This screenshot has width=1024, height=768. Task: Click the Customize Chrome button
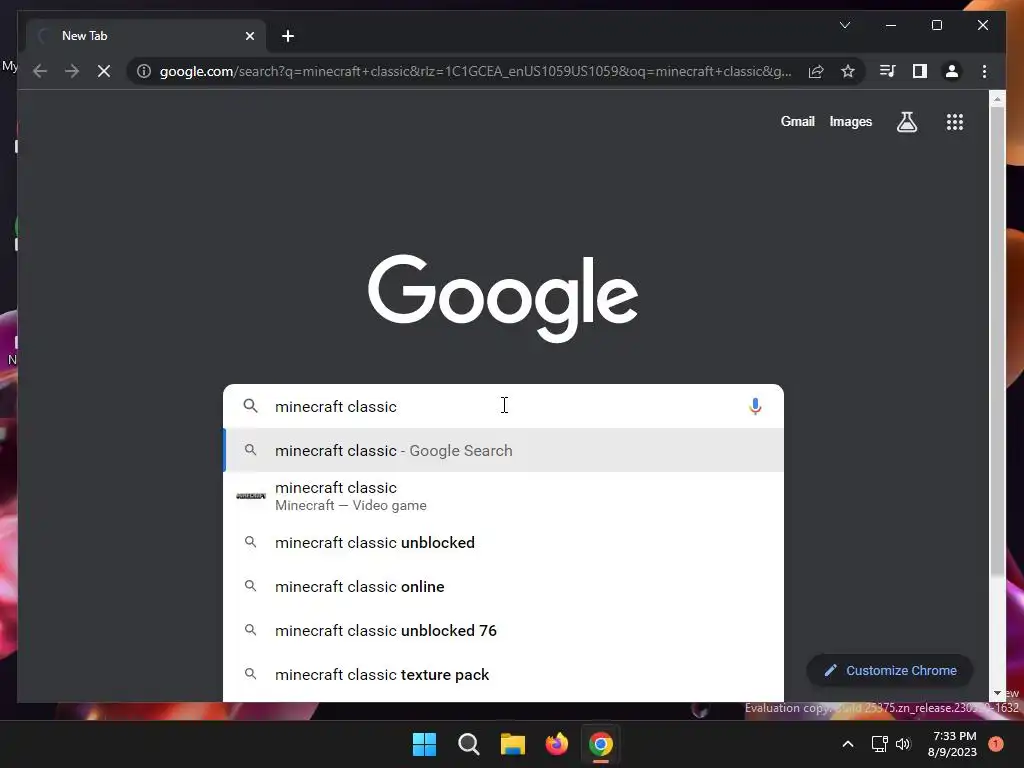(889, 671)
